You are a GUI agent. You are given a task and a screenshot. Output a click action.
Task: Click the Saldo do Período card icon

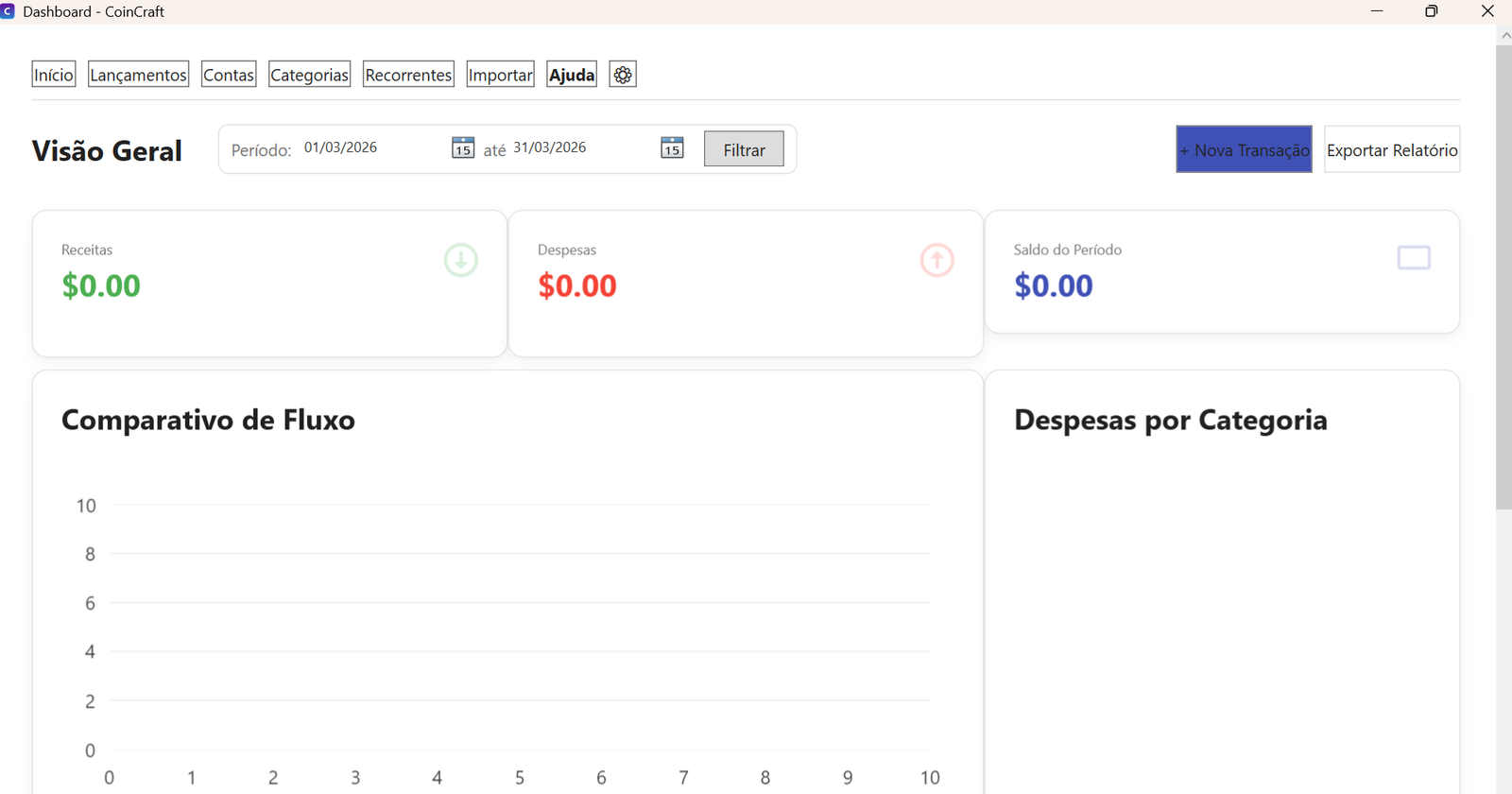[x=1413, y=258]
